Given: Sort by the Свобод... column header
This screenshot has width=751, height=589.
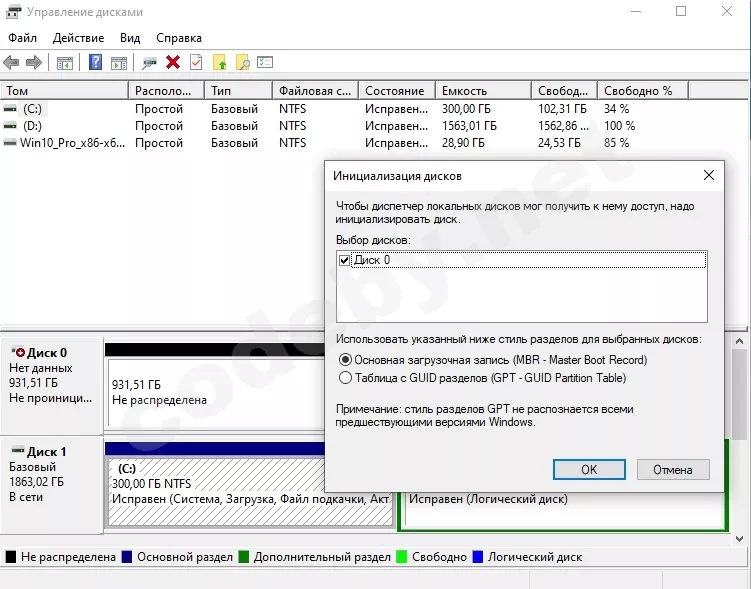Looking at the screenshot, I should pos(565,91).
